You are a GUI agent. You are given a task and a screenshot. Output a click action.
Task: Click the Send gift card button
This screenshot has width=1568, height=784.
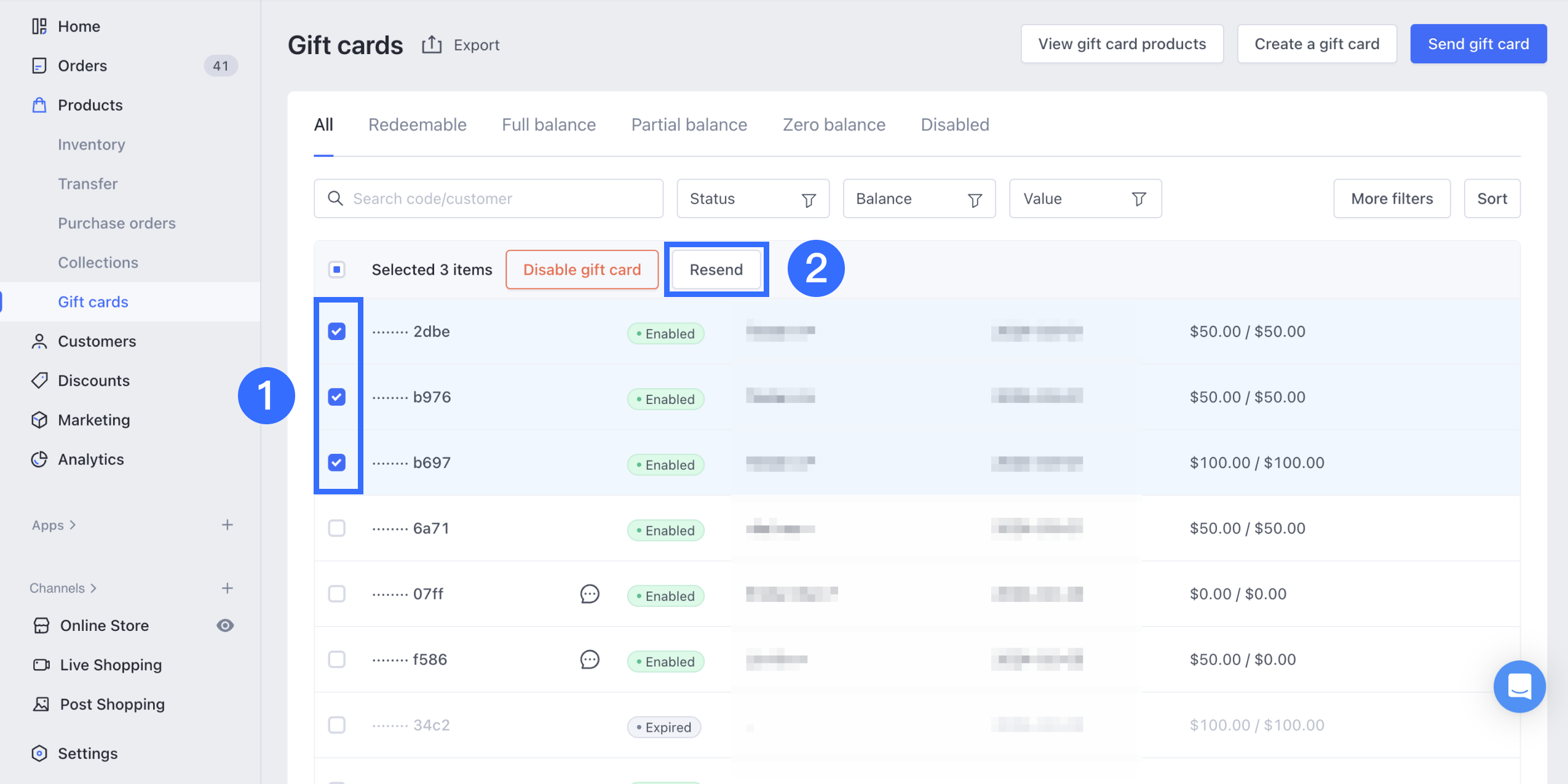point(1478,44)
